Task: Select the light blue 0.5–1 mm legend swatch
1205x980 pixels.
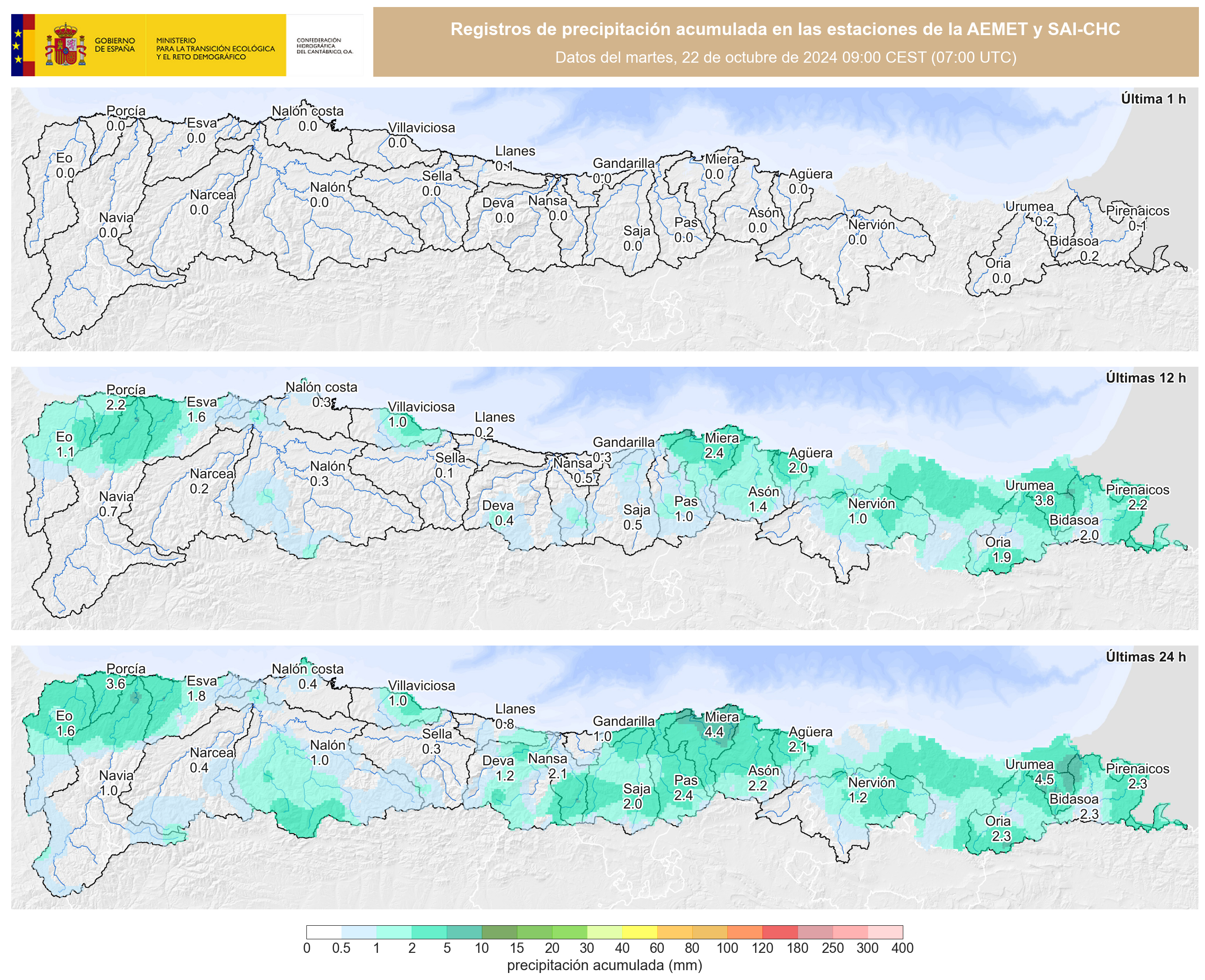Action: tap(359, 932)
